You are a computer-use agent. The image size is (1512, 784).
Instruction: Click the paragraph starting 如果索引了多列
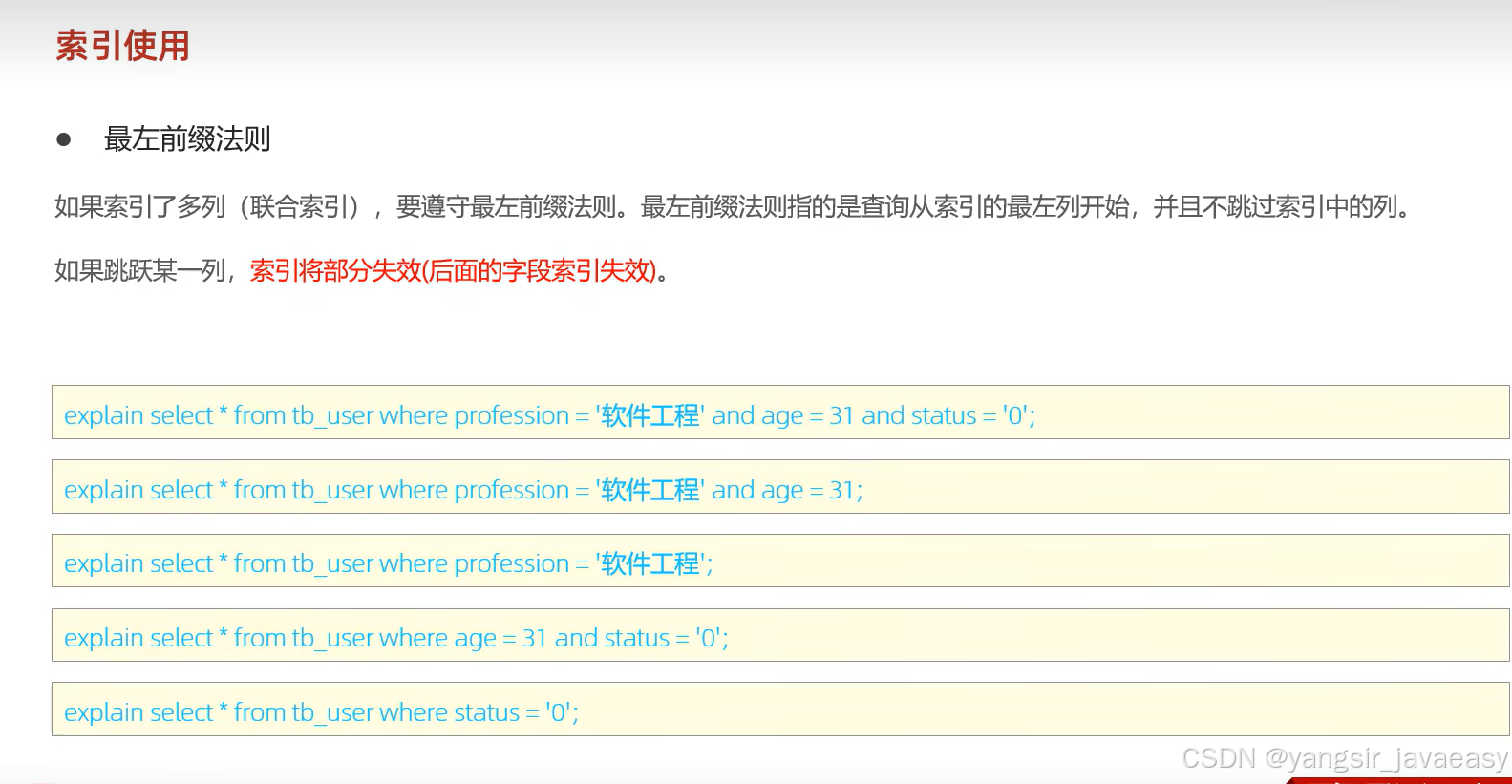[x=734, y=206]
